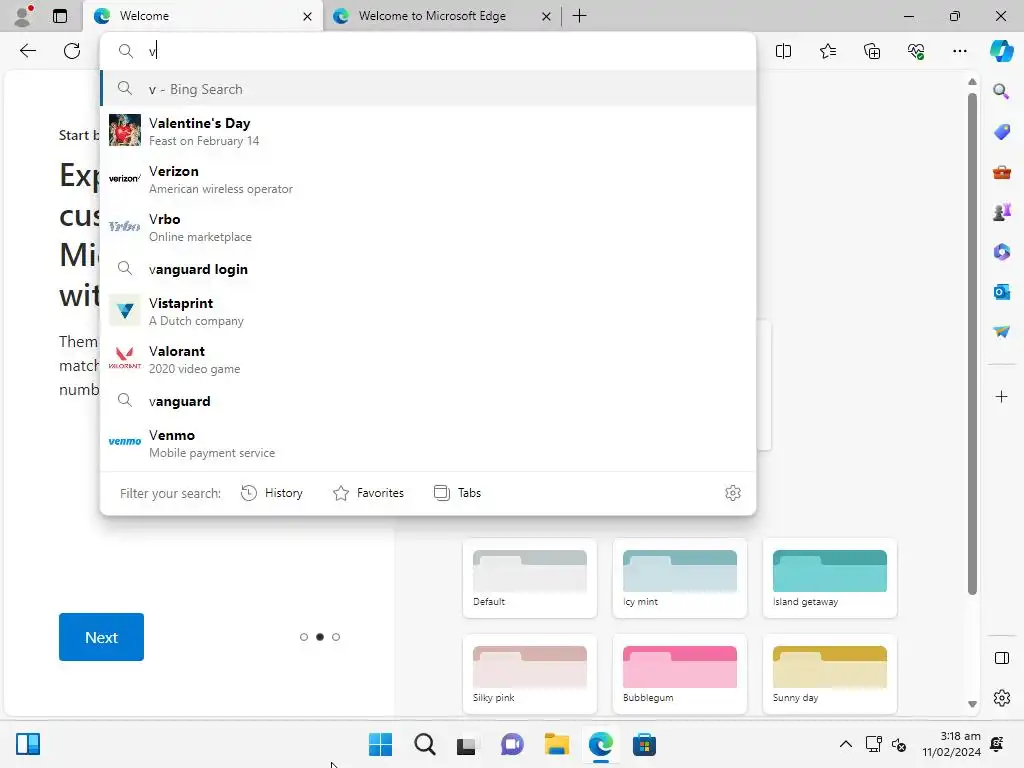1024x768 pixels.
Task: Open the tab actions menu icon
Action: [60, 16]
